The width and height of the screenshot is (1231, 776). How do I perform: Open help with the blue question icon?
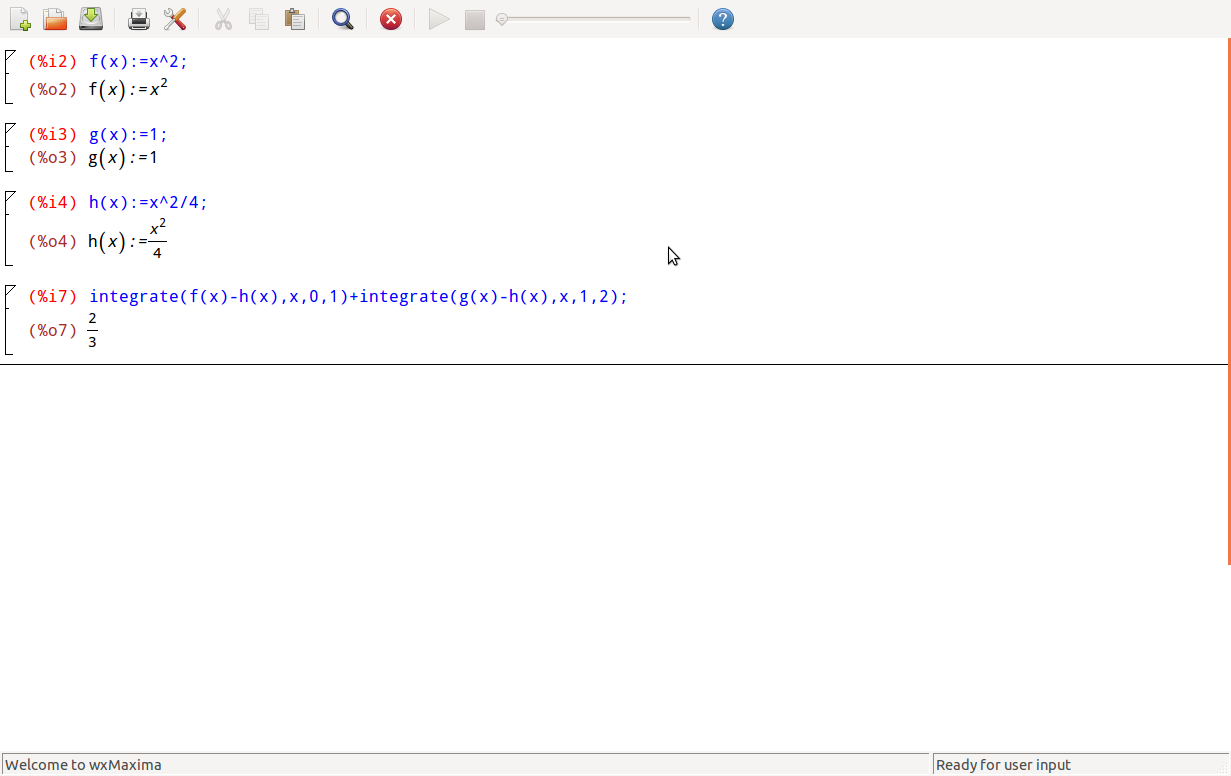[723, 19]
